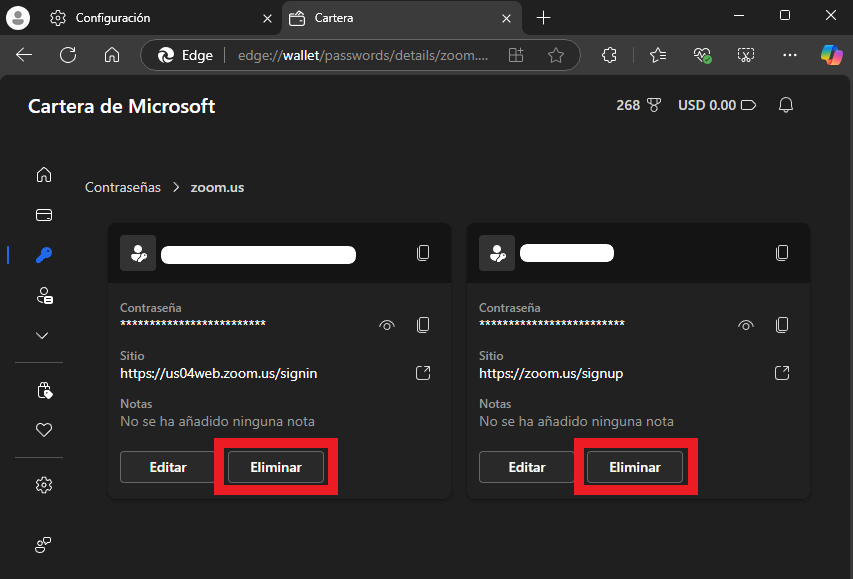Reveal password for us04web.zoom.us/signin
The width and height of the screenshot is (853, 579).
tap(387, 325)
